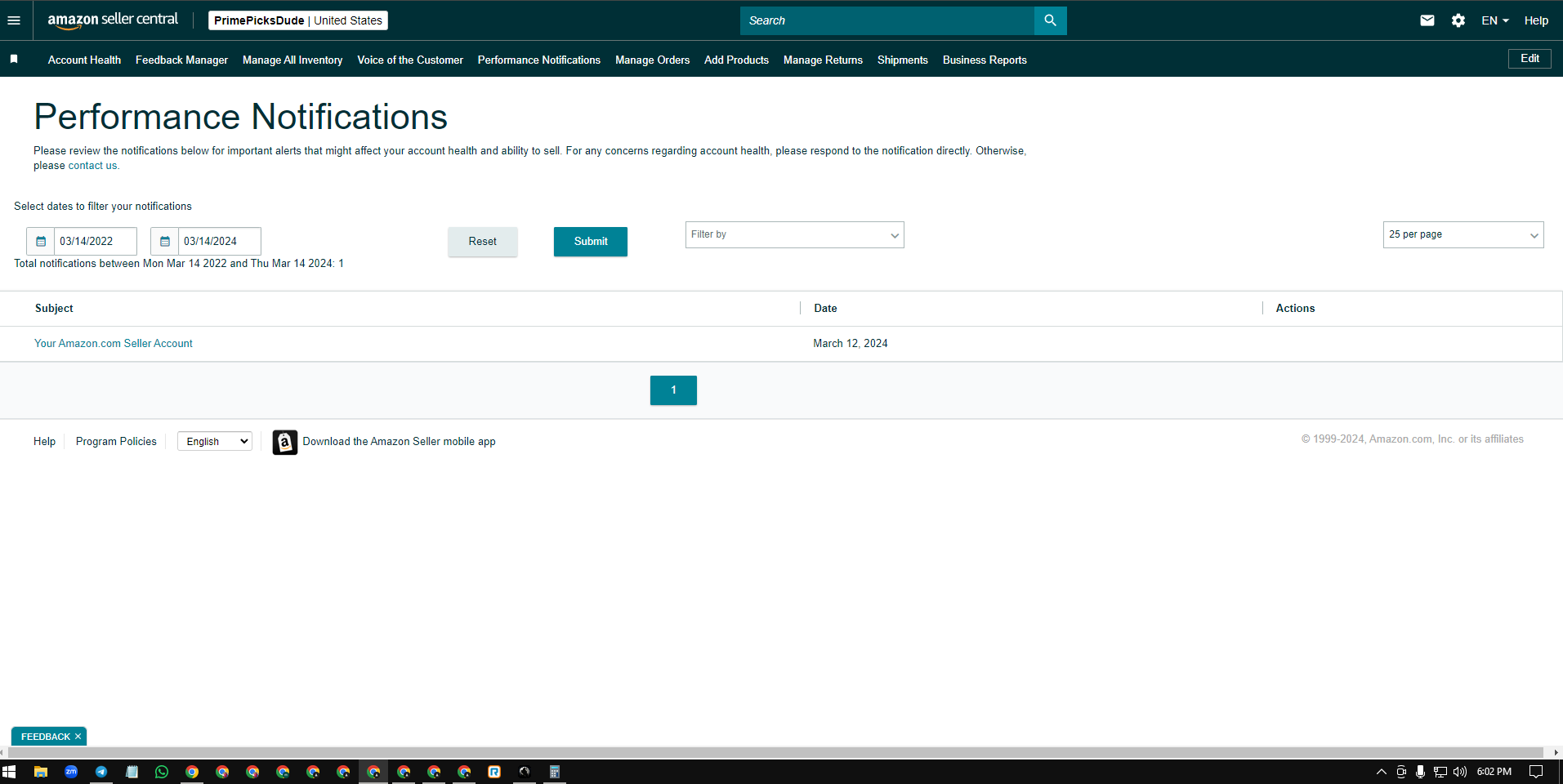The height and width of the screenshot is (784, 1563).
Task: Open Telegram from the taskbar
Action: click(101, 772)
